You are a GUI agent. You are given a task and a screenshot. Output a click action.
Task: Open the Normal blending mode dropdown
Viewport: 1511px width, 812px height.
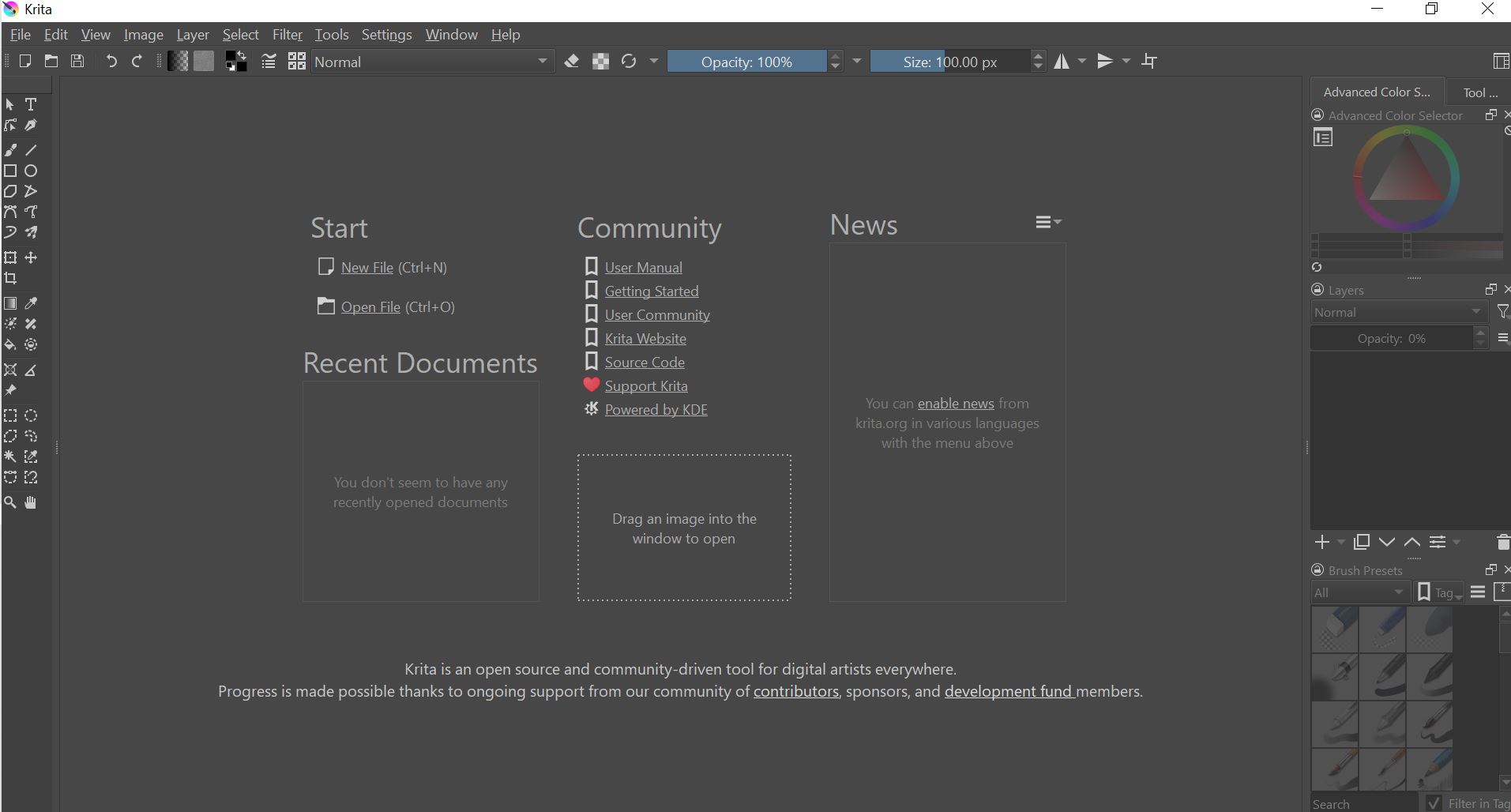[x=431, y=62]
